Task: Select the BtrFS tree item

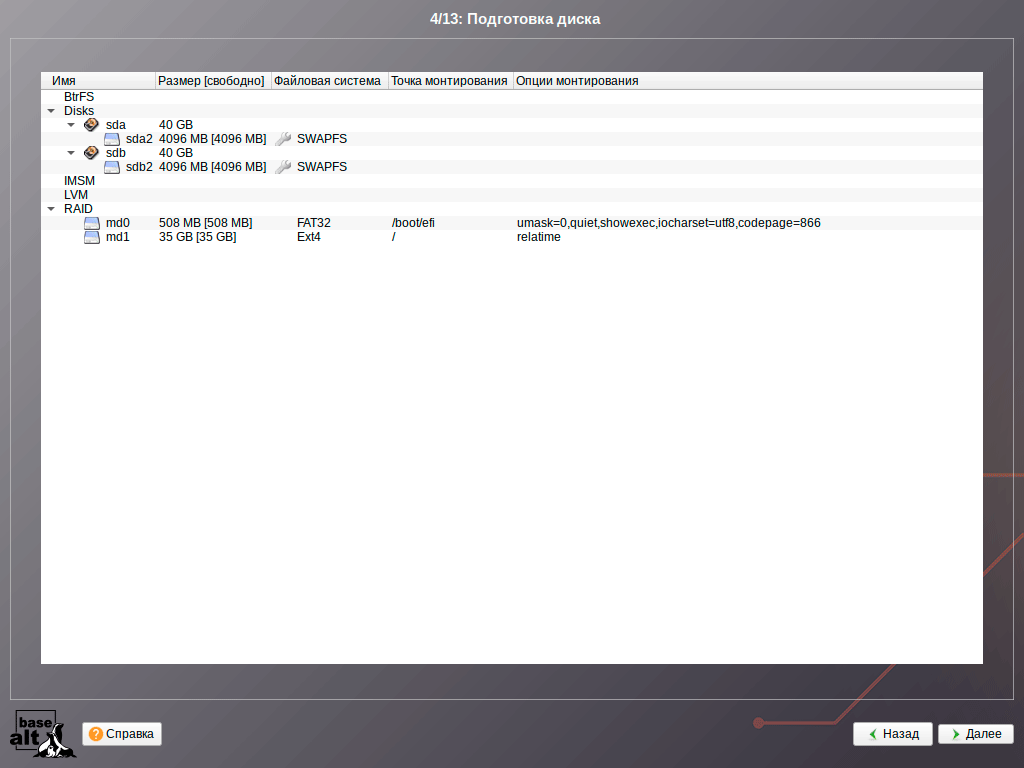Action: tap(79, 97)
